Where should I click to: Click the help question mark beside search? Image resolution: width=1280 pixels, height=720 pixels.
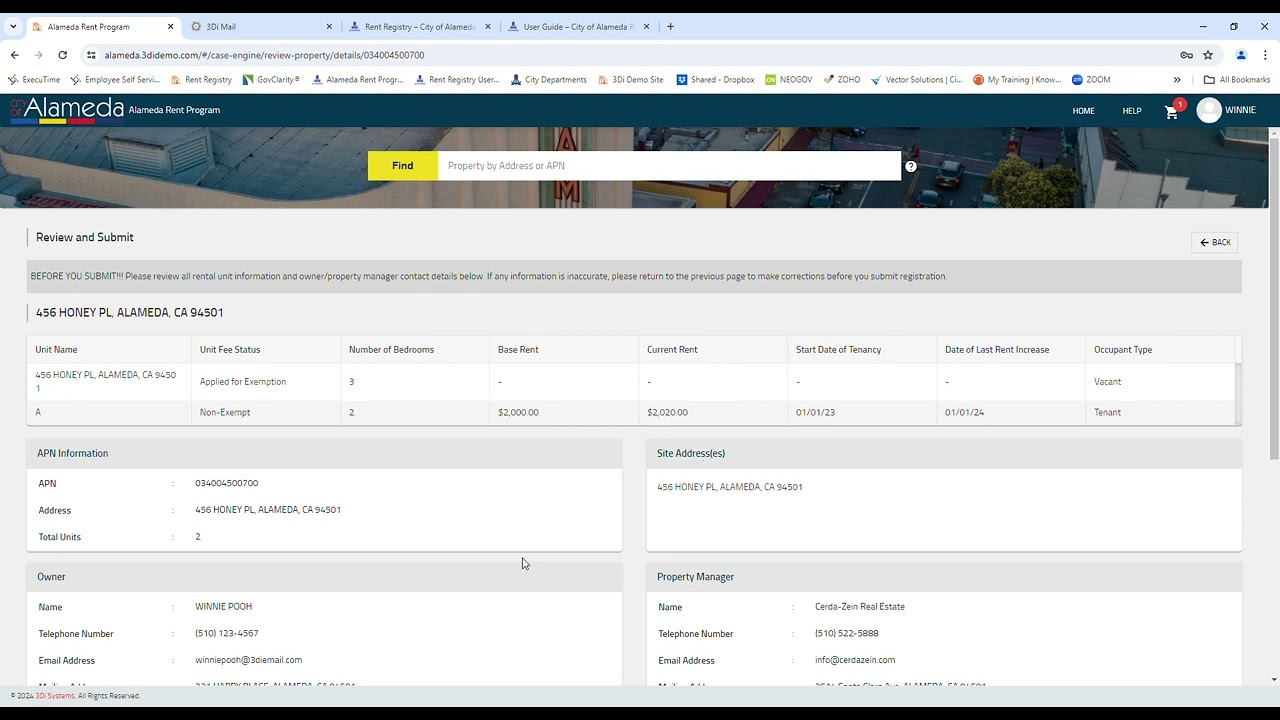pyautogui.click(x=911, y=166)
